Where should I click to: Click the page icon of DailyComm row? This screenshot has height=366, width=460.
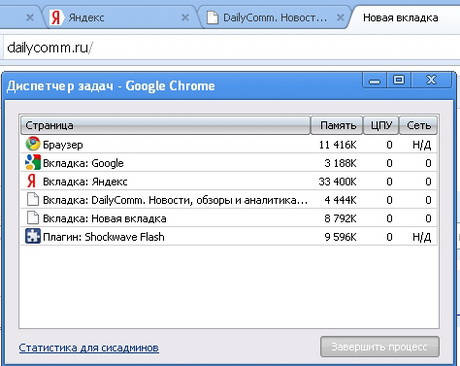[x=33, y=200]
